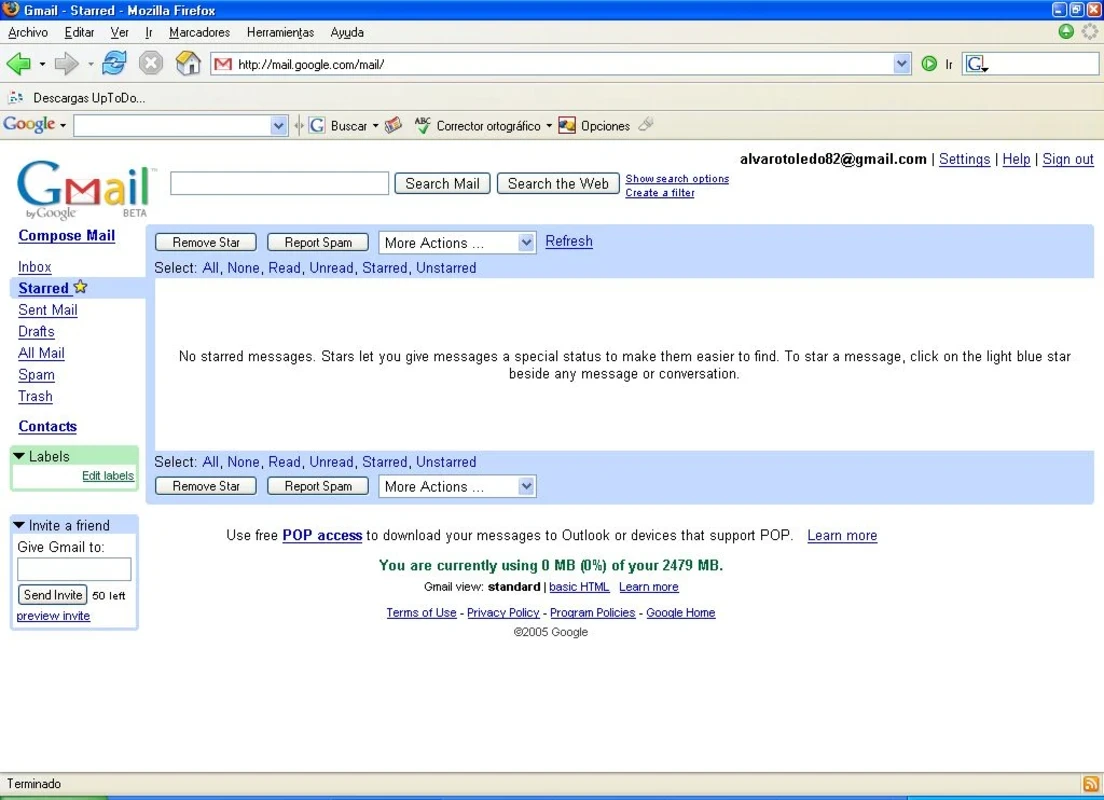Select Unread in top Select row
Image resolution: width=1104 pixels, height=800 pixels.
coord(331,268)
